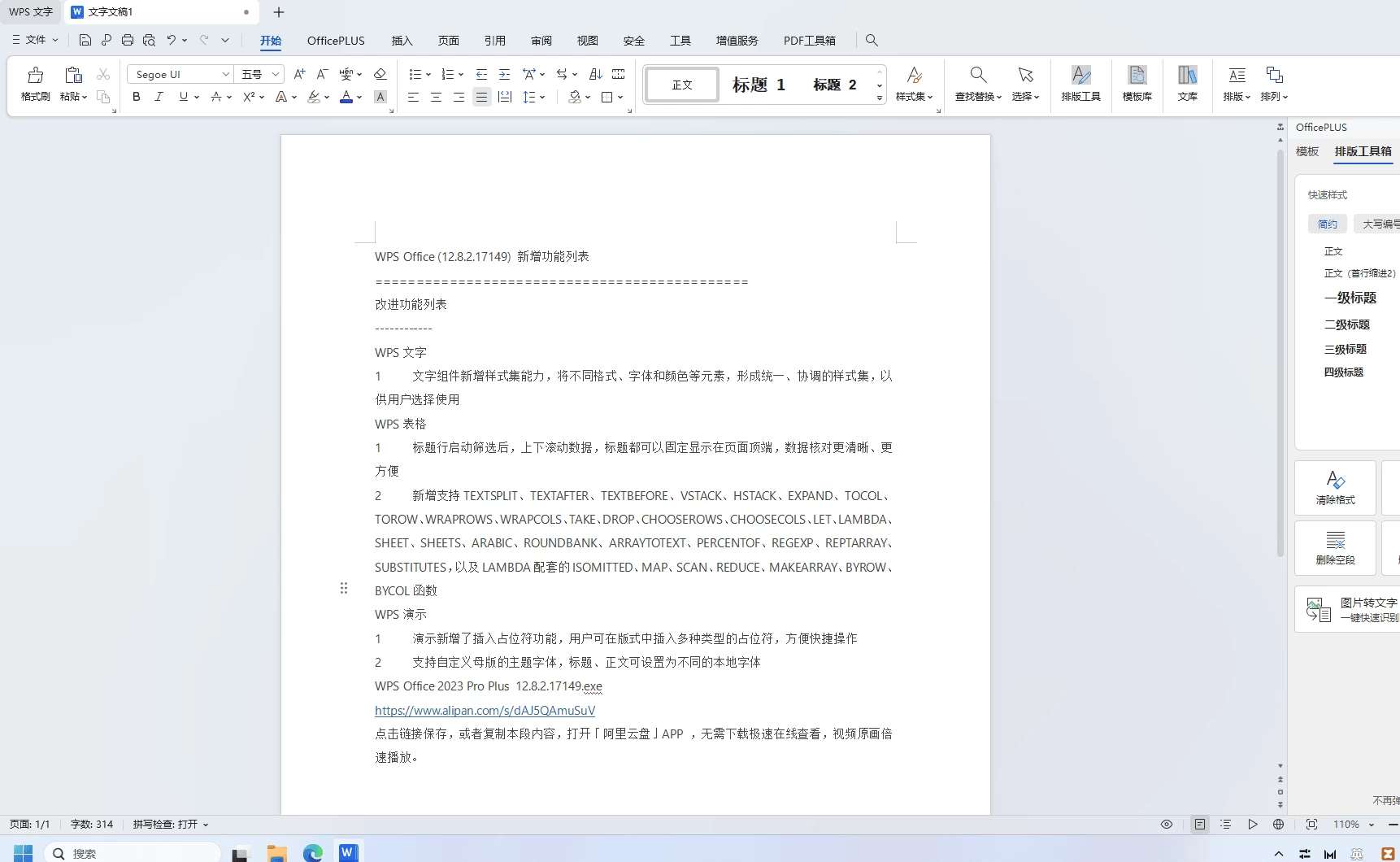Viewport: 1400px width, 862px height.
Task: Expand line spacing dropdown arrow
Action: pyautogui.click(x=541, y=97)
